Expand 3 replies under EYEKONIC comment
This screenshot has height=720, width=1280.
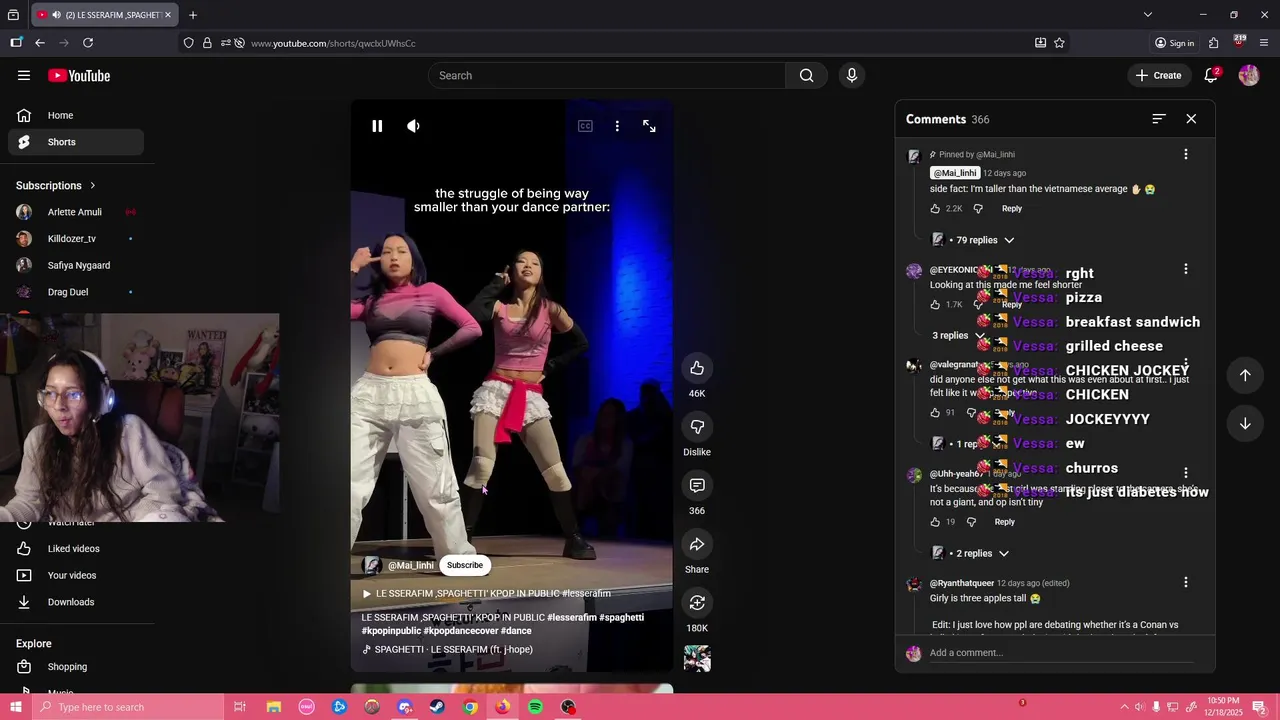click(958, 335)
